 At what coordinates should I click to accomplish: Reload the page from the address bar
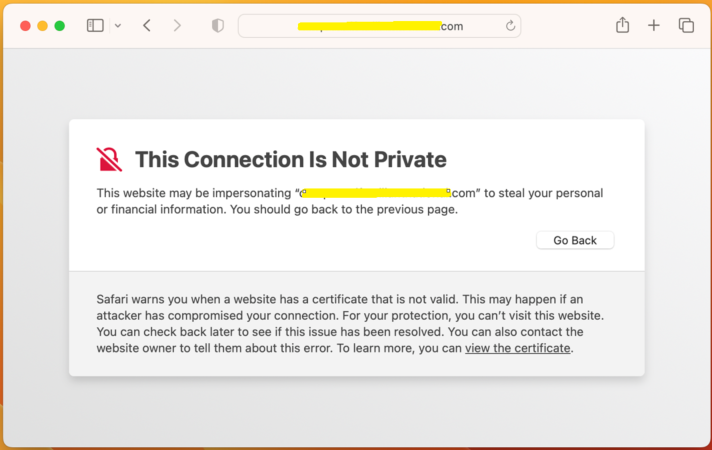pos(511,26)
